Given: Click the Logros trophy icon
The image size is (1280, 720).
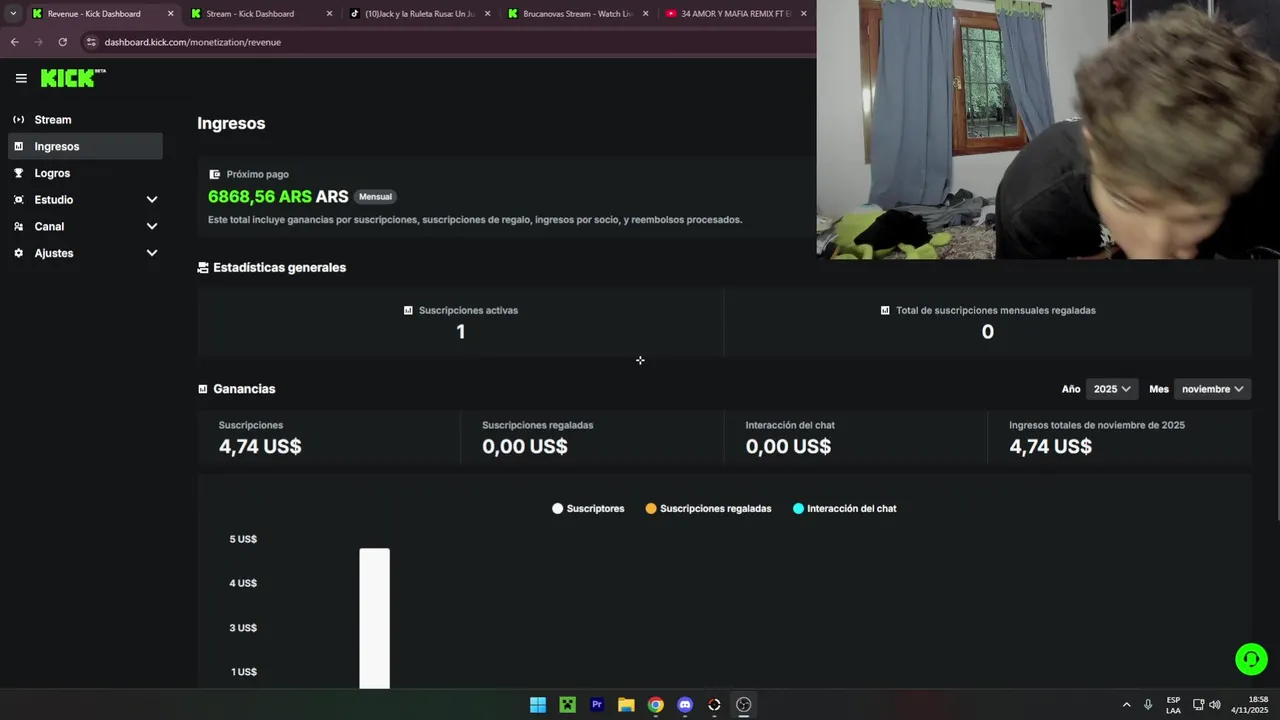Looking at the screenshot, I should [18, 173].
